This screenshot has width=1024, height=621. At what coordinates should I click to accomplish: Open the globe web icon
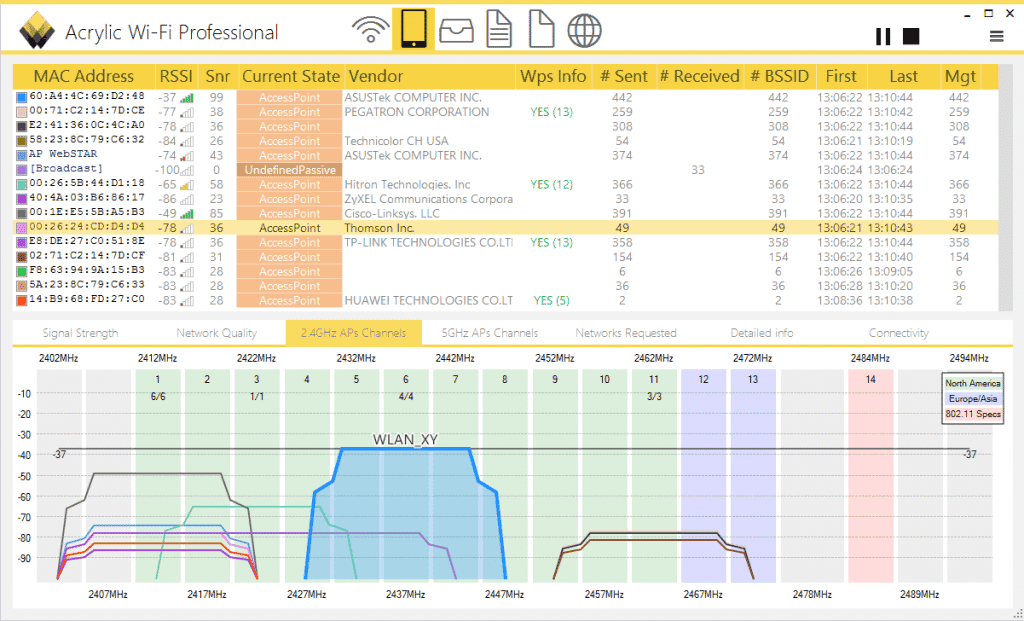584,30
